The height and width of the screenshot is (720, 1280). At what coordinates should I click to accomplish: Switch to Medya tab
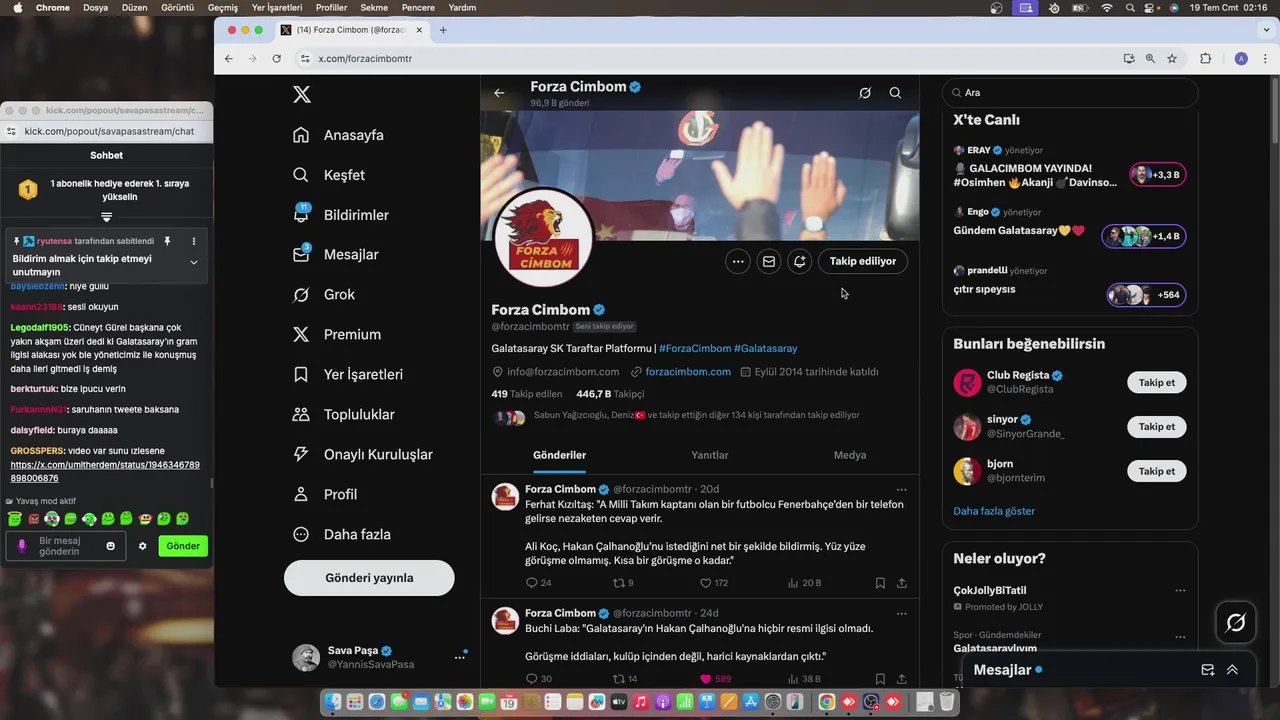click(x=850, y=455)
